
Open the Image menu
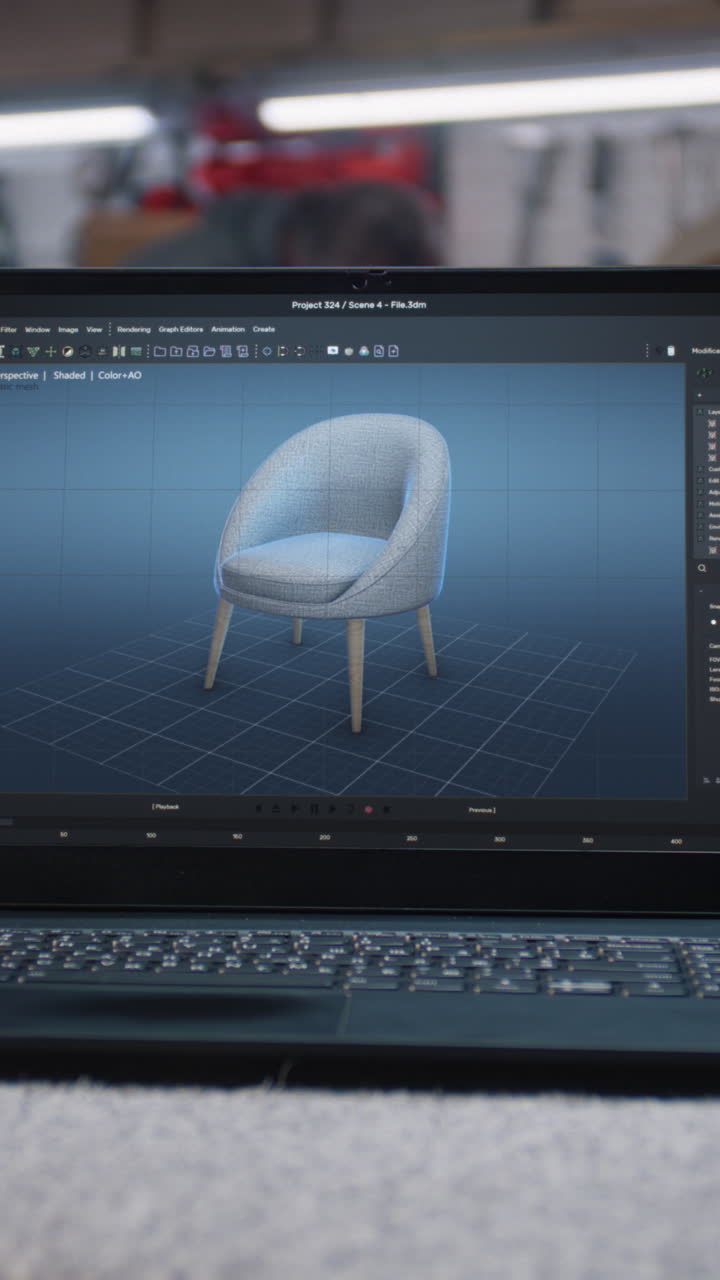(x=68, y=329)
